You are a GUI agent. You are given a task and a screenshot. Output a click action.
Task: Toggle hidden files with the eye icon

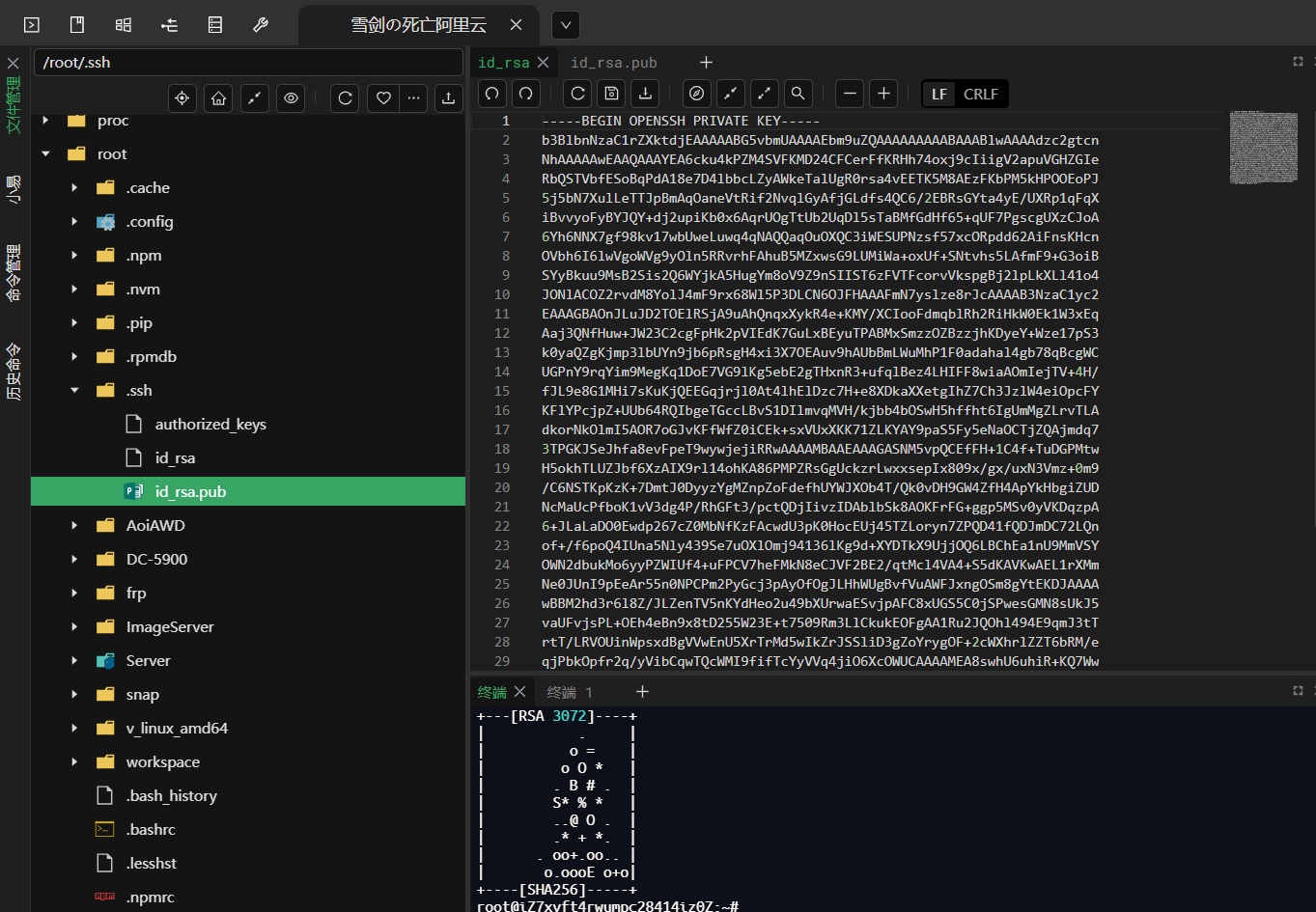point(291,98)
